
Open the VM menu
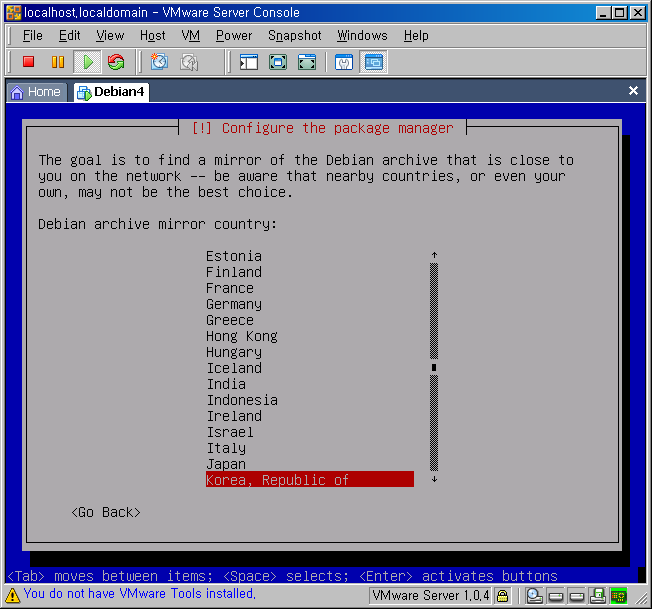tap(191, 35)
